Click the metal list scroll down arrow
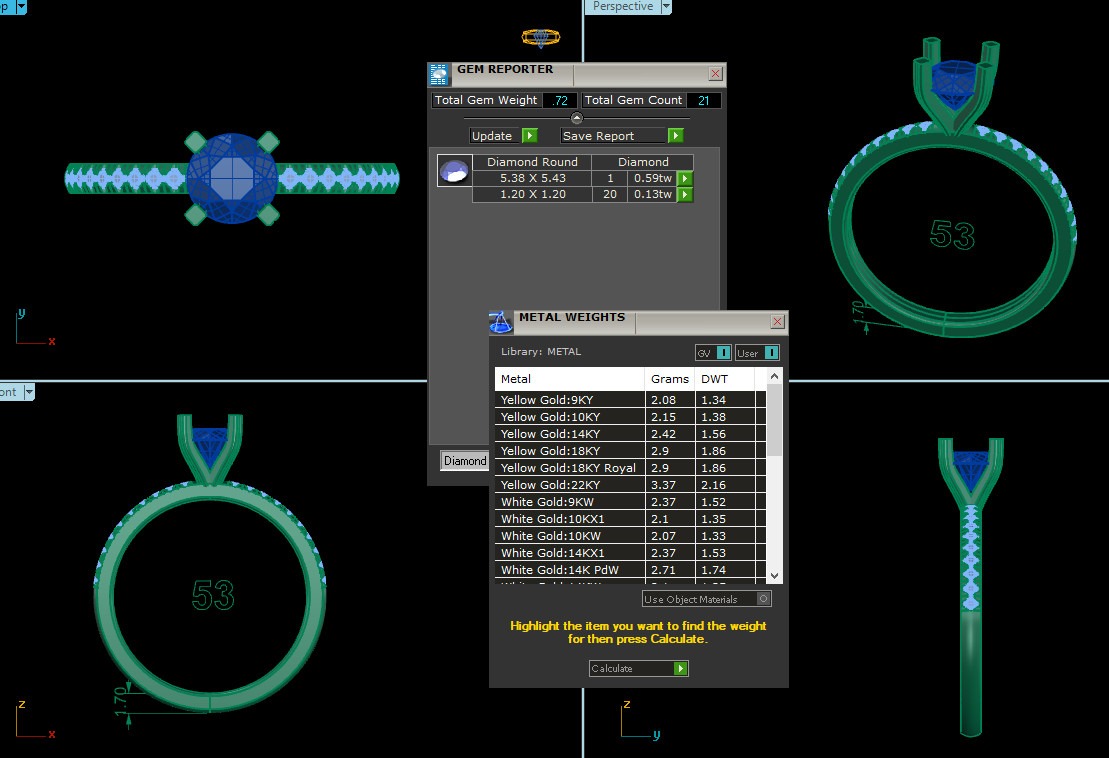 point(774,575)
